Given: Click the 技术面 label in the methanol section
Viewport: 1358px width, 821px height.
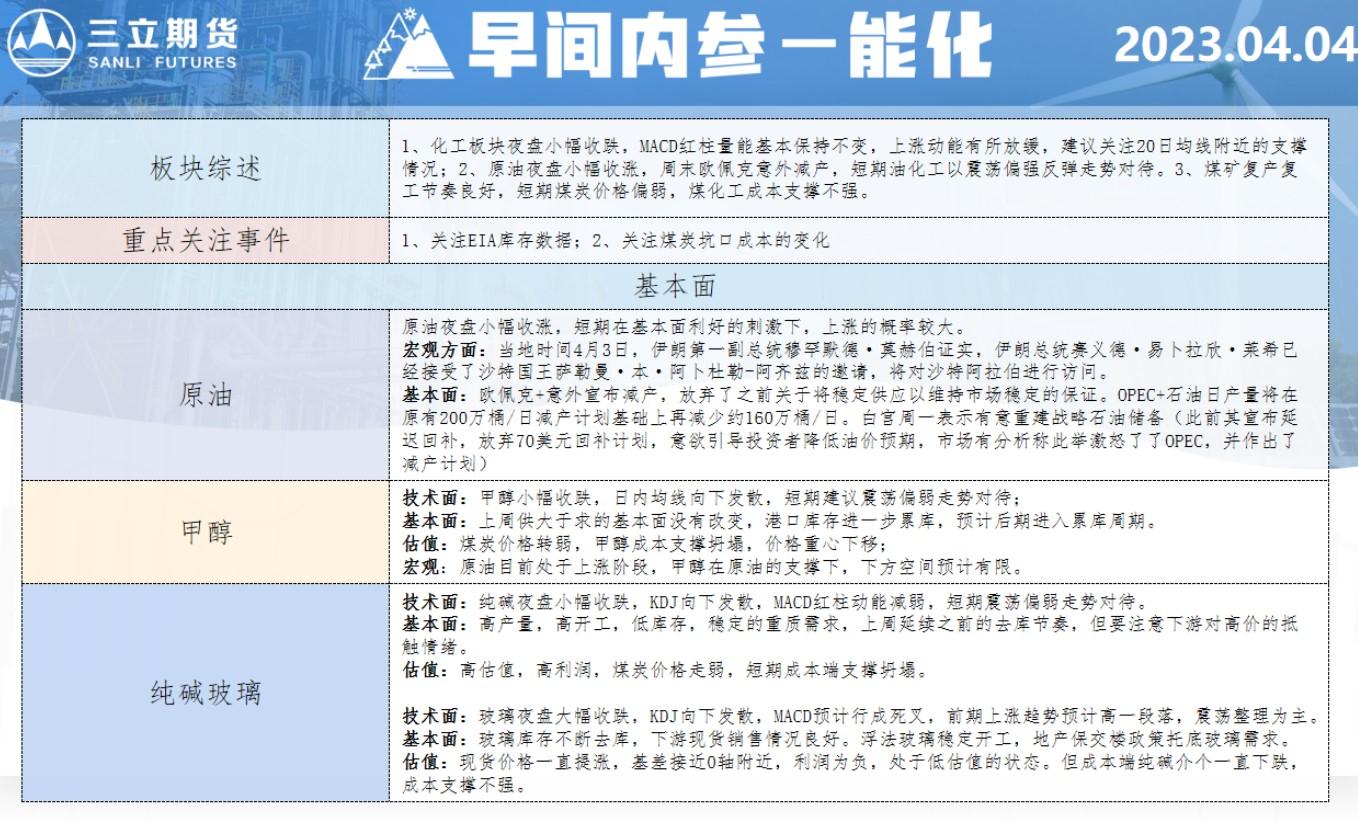Looking at the screenshot, I should pos(431,497).
